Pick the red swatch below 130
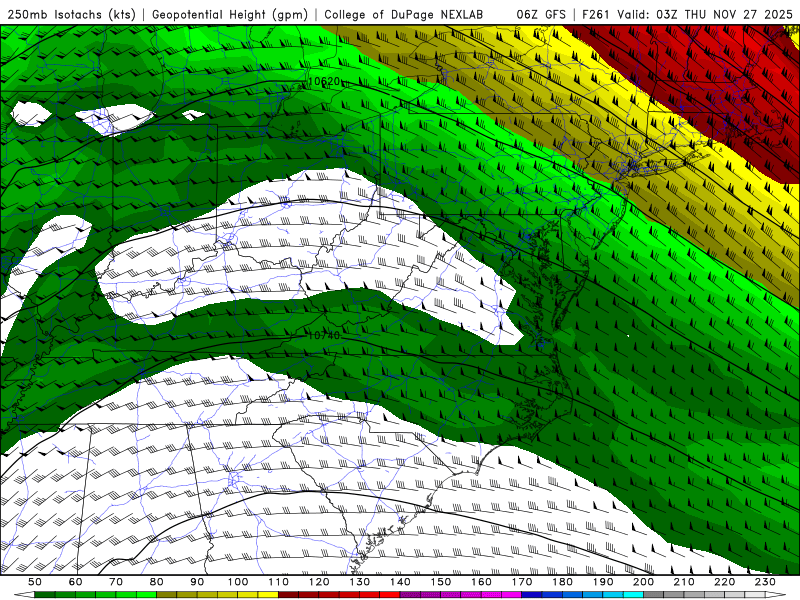The height and width of the screenshot is (600, 800). tap(369, 595)
